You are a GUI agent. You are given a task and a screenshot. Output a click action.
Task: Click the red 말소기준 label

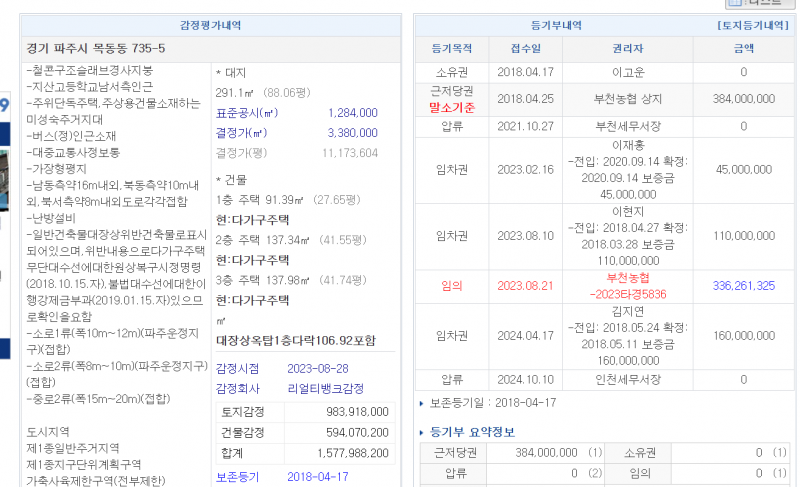pos(451,106)
